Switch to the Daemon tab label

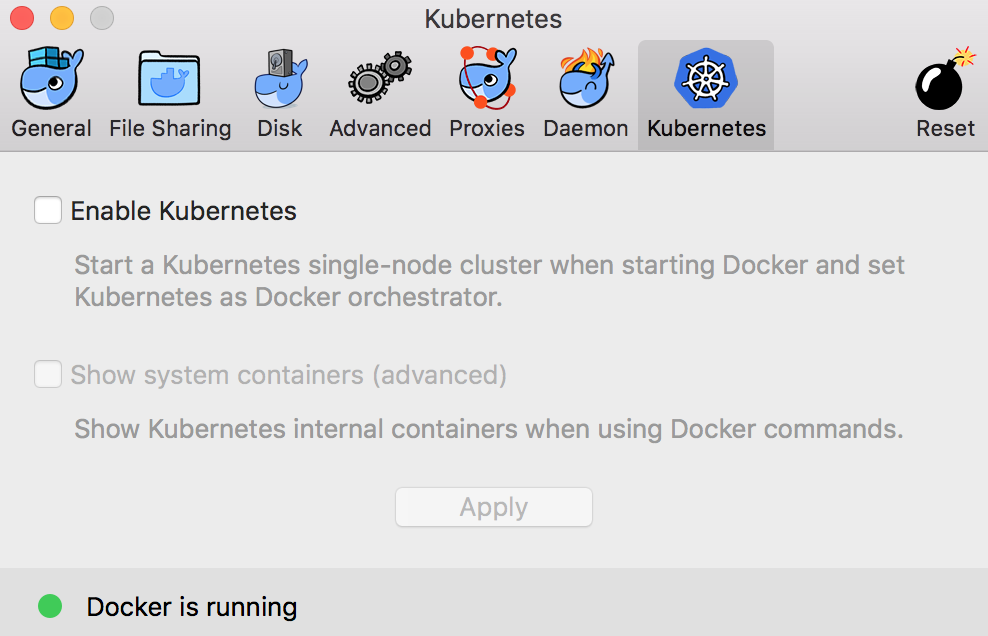tap(586, 128)
